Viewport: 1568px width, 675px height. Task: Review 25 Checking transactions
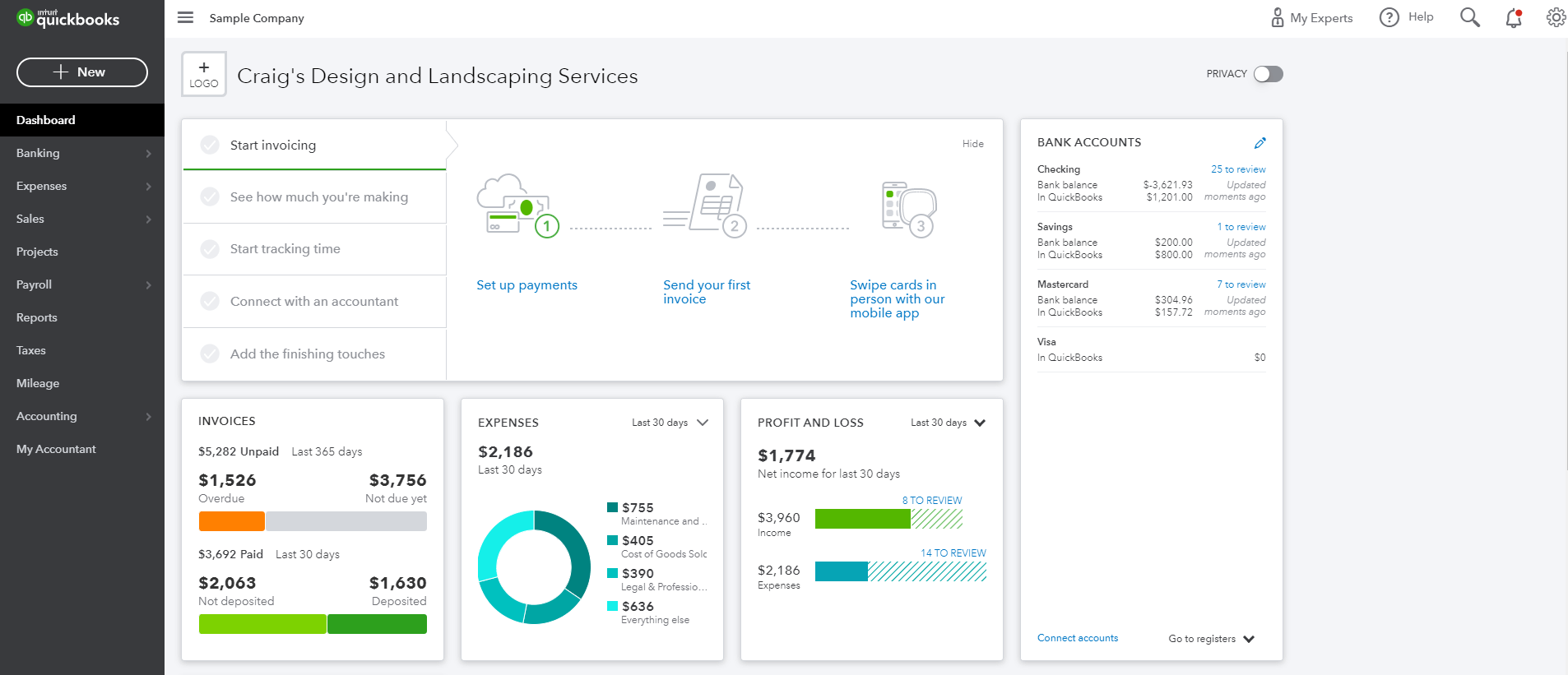[1238, 169]
